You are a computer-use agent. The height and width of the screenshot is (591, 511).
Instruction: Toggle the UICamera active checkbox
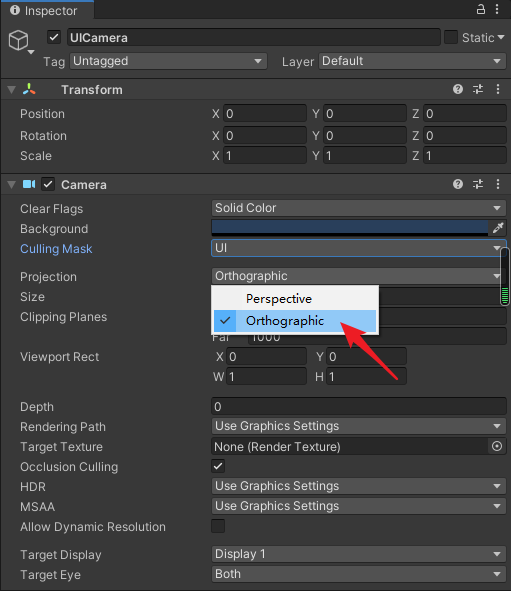[54, 37]
